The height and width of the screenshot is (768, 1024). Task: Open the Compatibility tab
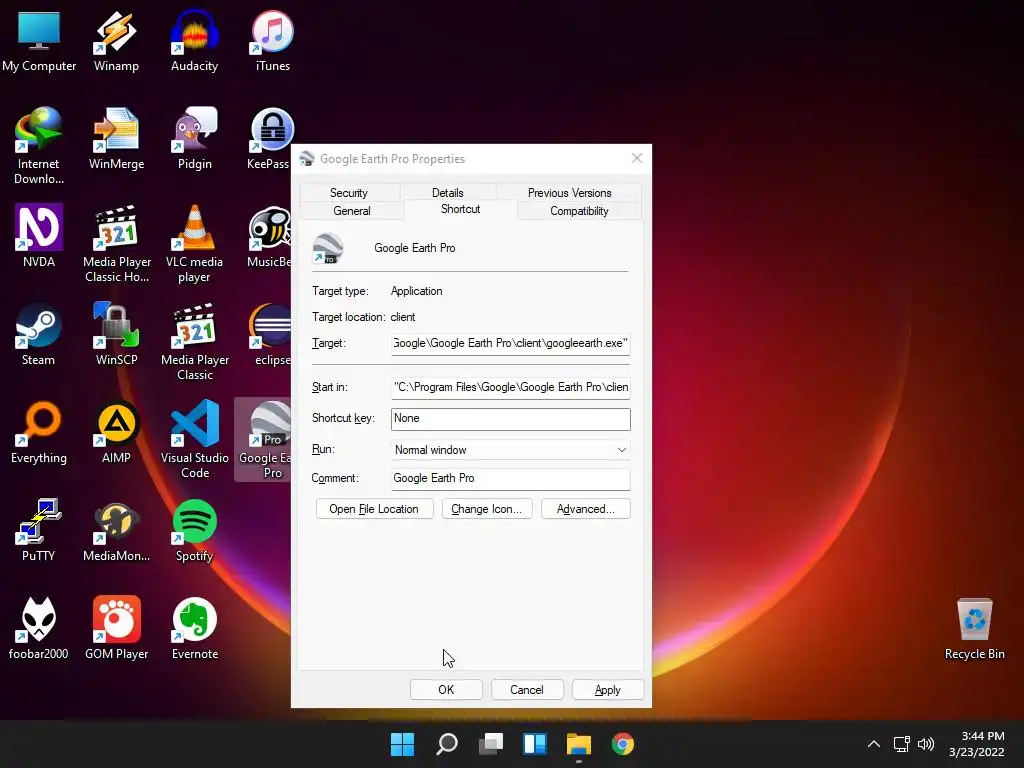pos(579,211)
